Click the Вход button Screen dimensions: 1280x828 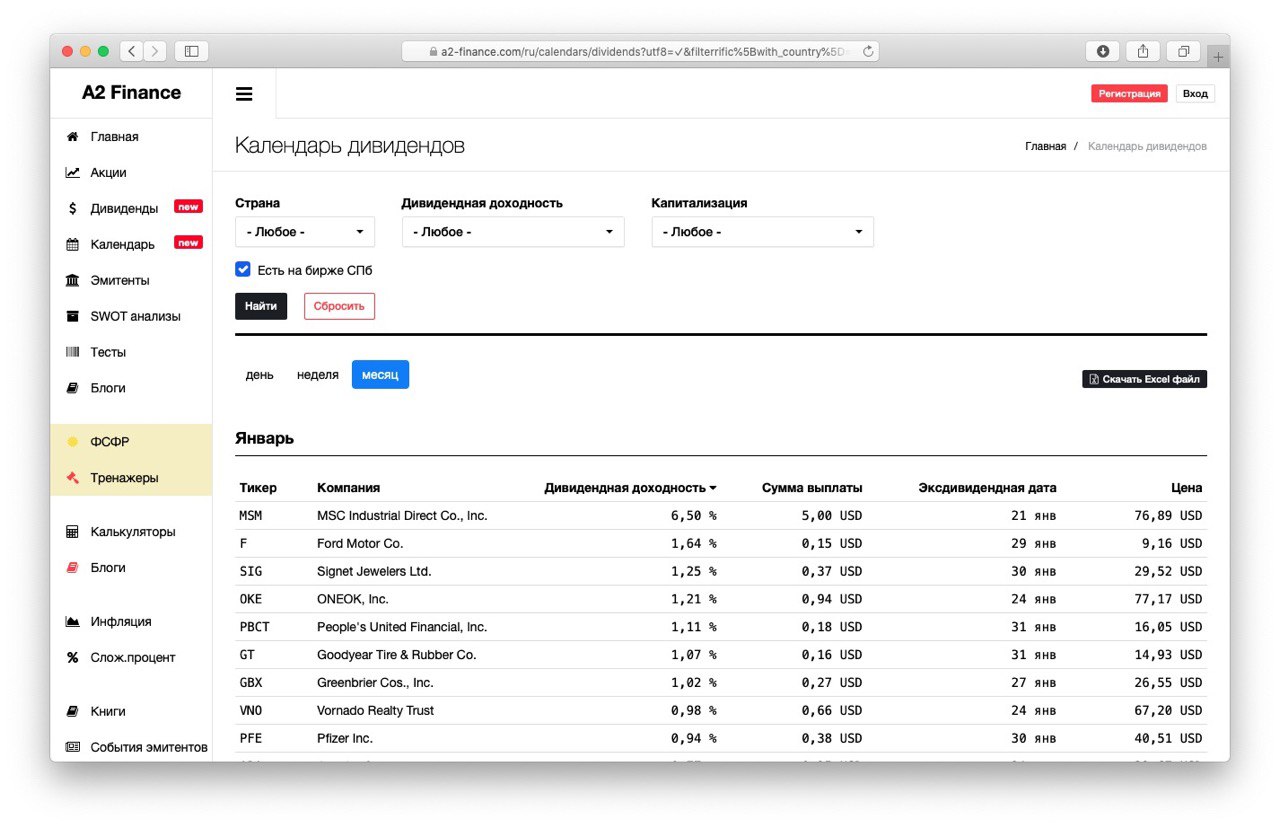pyautogui.click(x=1195, y=93)
